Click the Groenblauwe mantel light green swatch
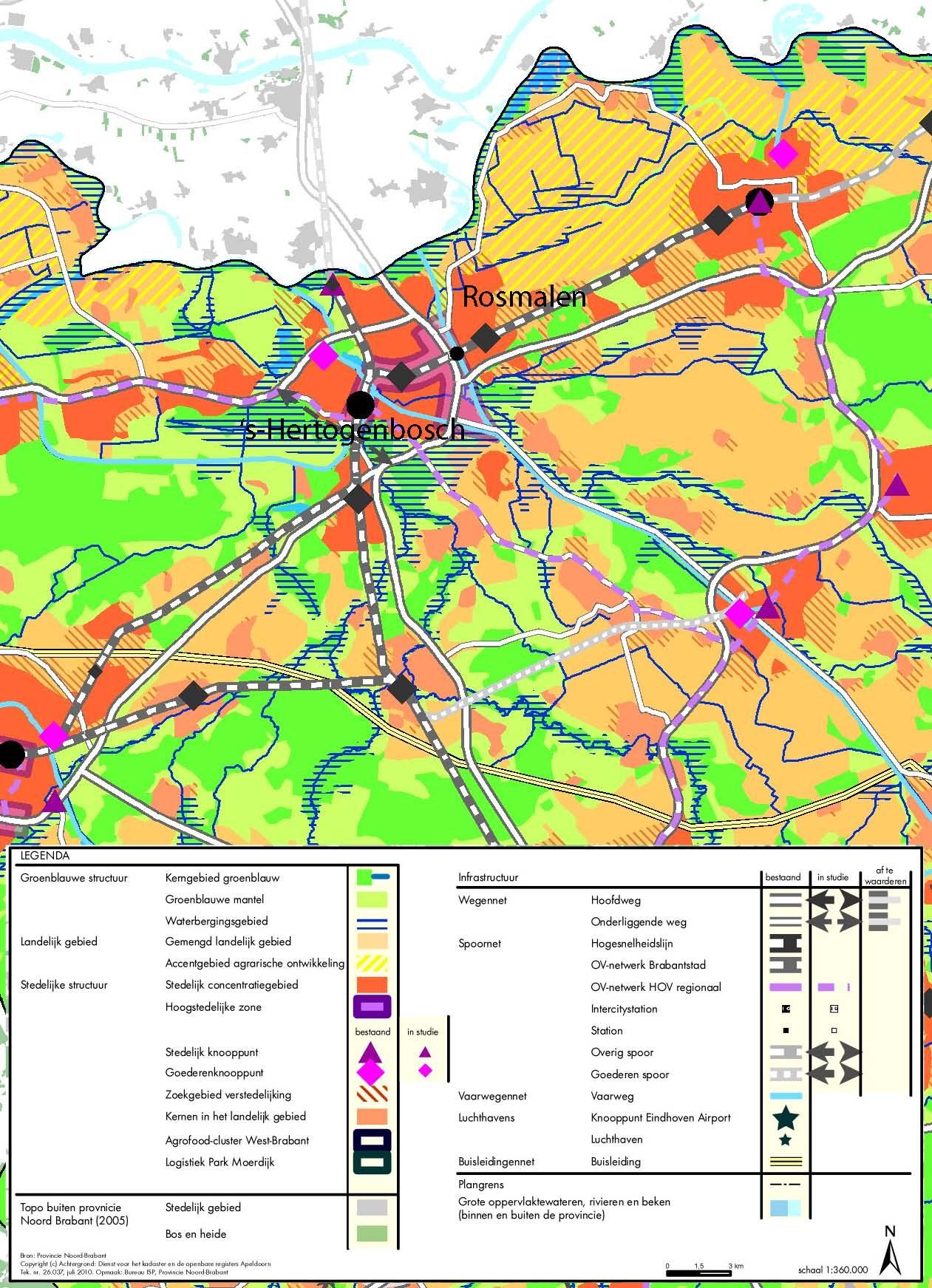 [x=373, y=899]
